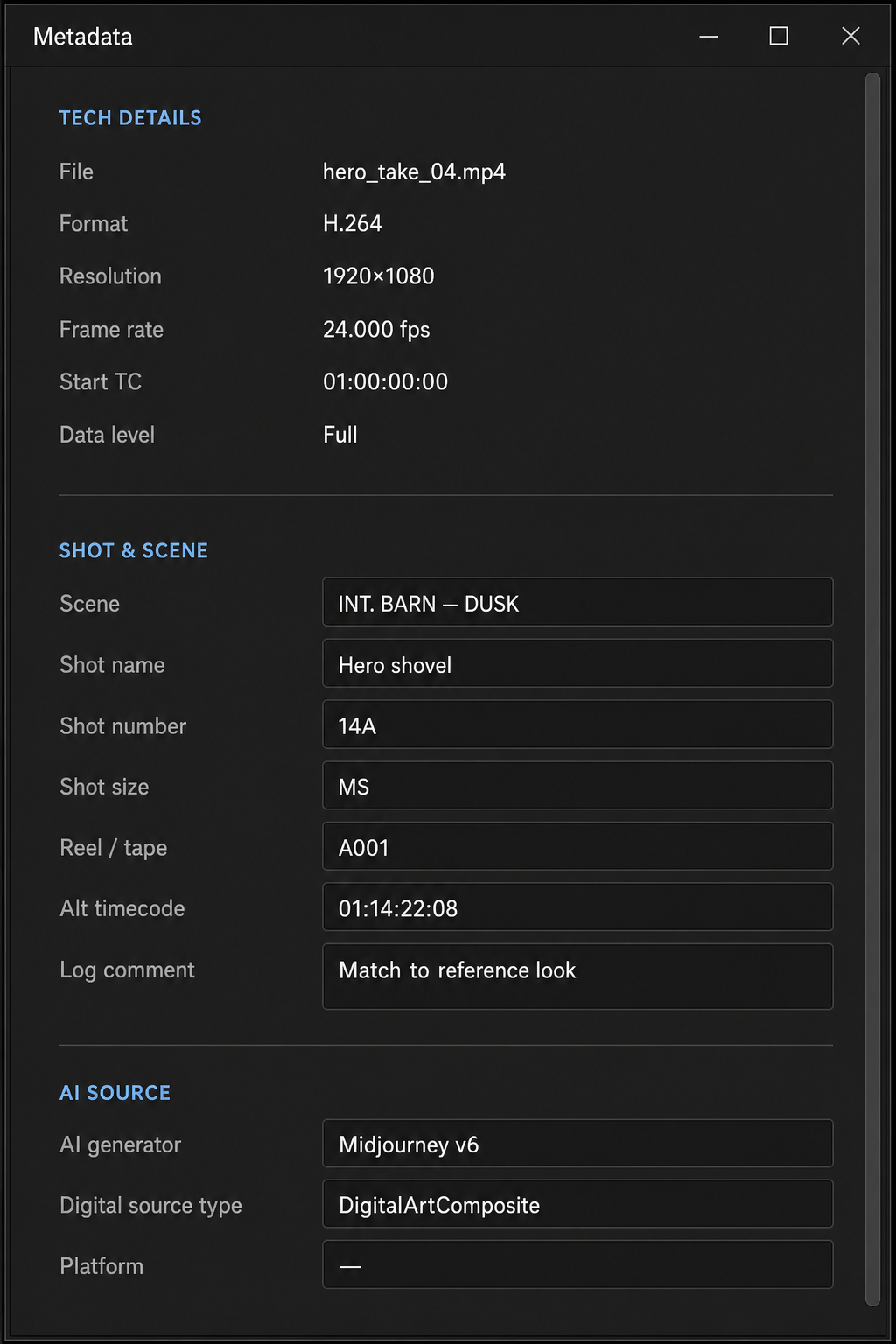
Task: Click the Metadata window title
Action: [x=83, y=37]
